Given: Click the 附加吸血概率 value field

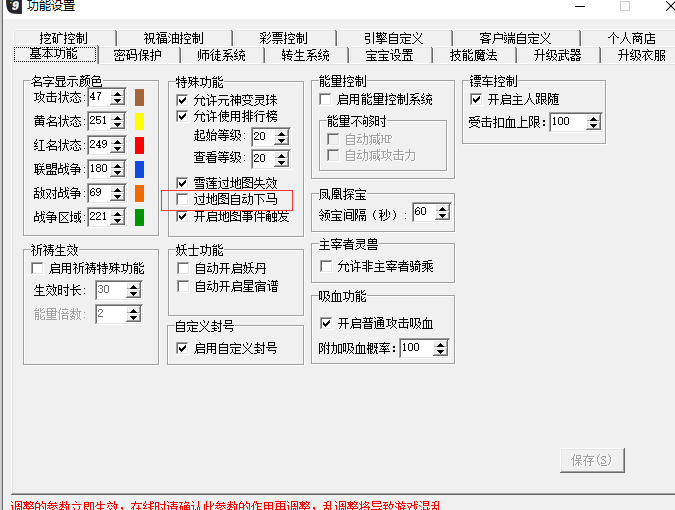Looking at the screenshot, I should (x=417, y=348).
